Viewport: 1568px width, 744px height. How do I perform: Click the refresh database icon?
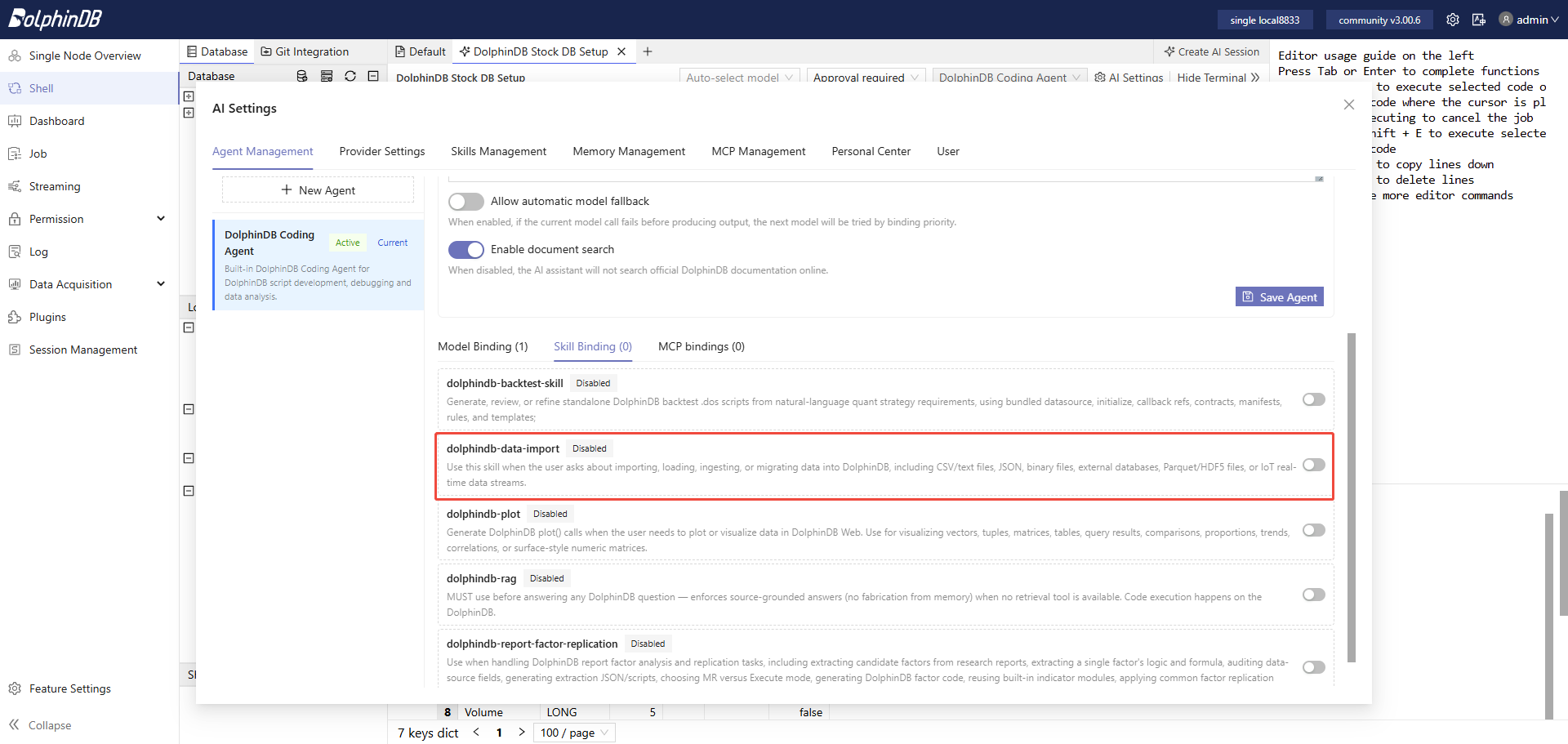[x=350, y=76]
